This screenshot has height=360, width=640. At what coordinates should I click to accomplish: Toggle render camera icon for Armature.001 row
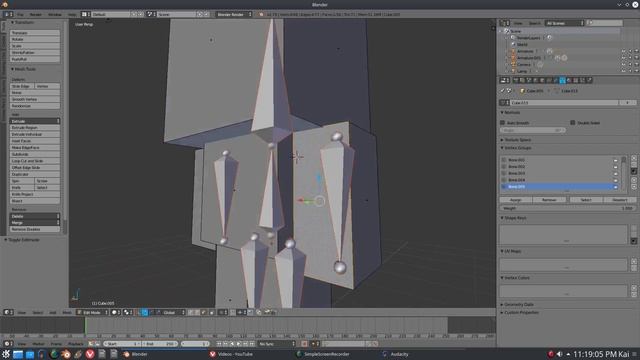pos(636,58)
